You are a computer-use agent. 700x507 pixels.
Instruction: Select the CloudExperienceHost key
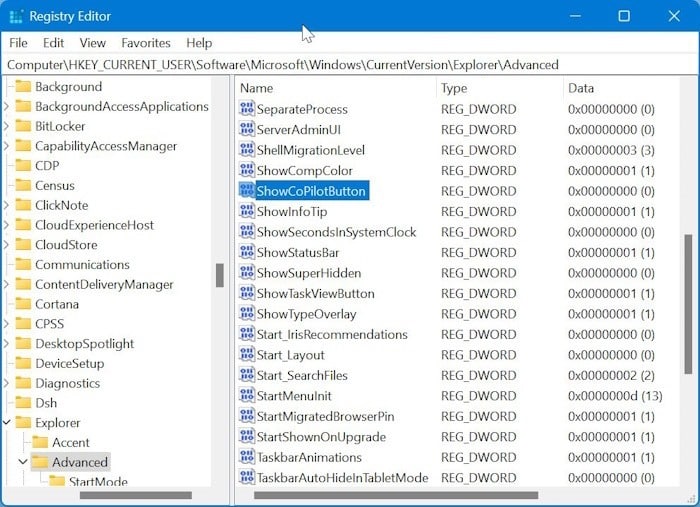pos(94,225)
